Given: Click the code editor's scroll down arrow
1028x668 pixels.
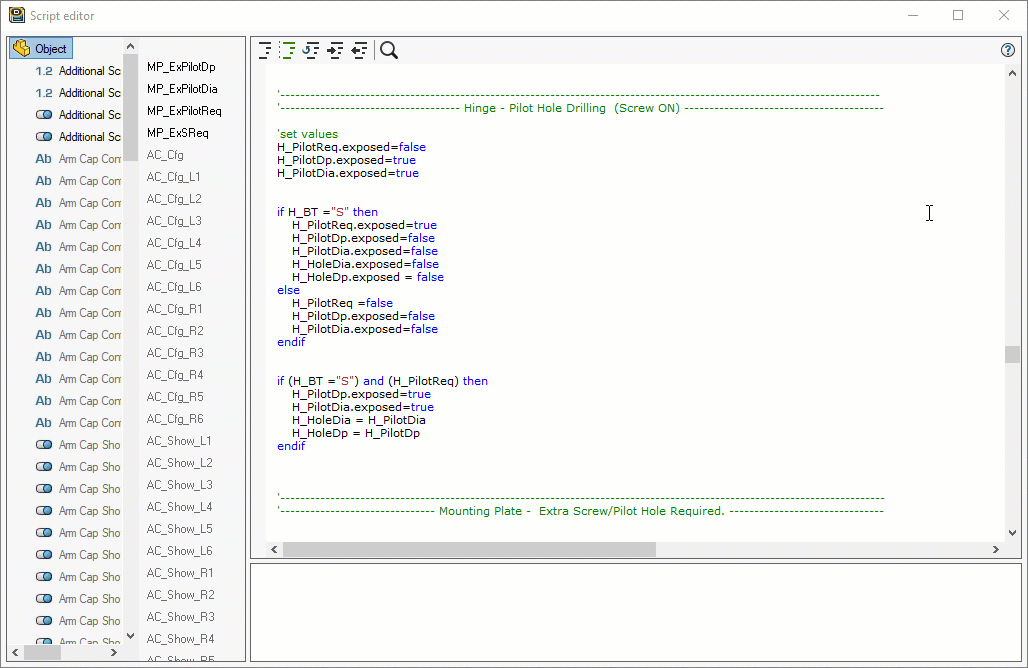Looking at the screenshot, I should coord(1012,533).
